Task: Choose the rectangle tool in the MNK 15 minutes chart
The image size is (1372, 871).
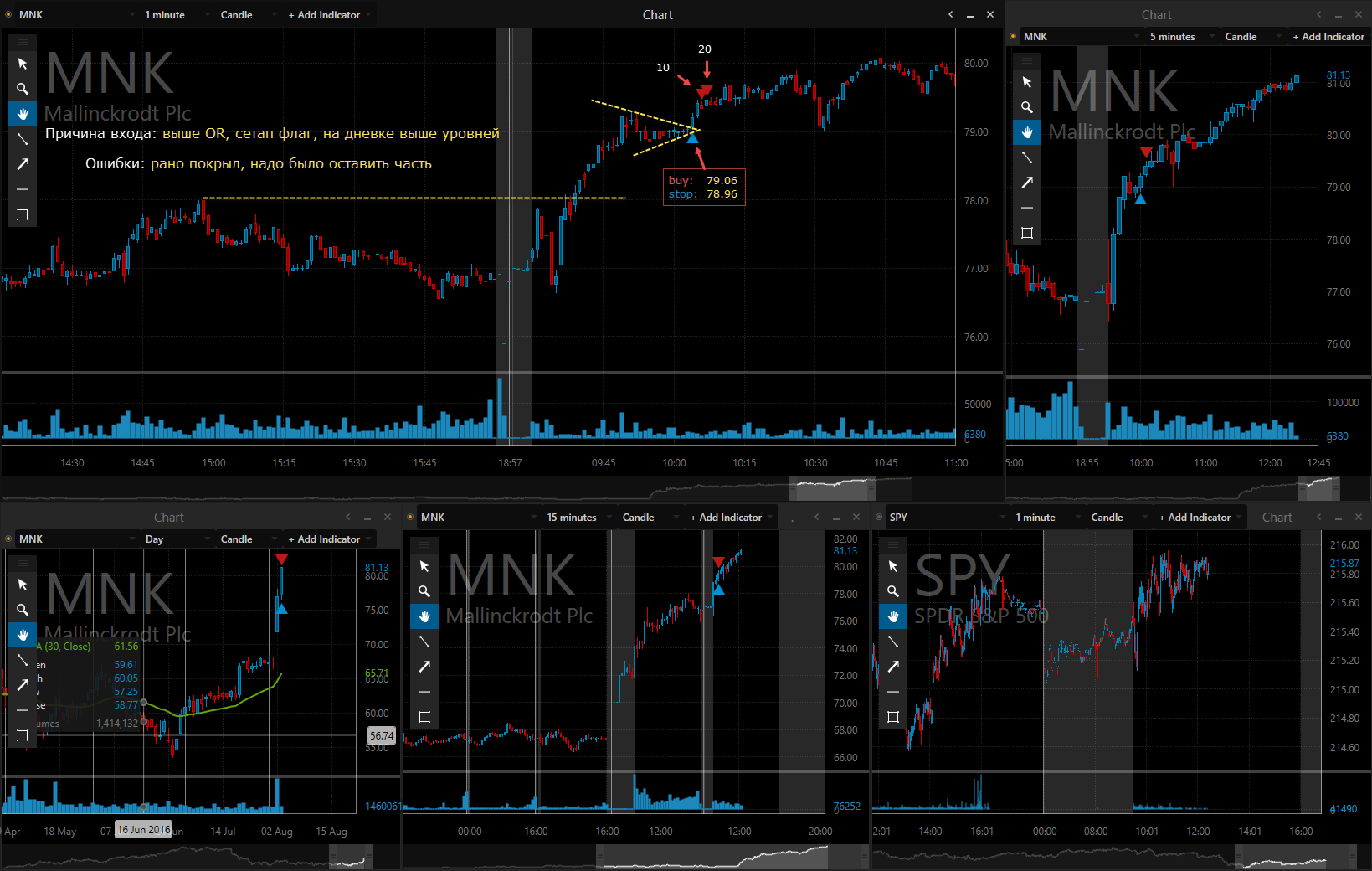Action: [x=424, y=717]
